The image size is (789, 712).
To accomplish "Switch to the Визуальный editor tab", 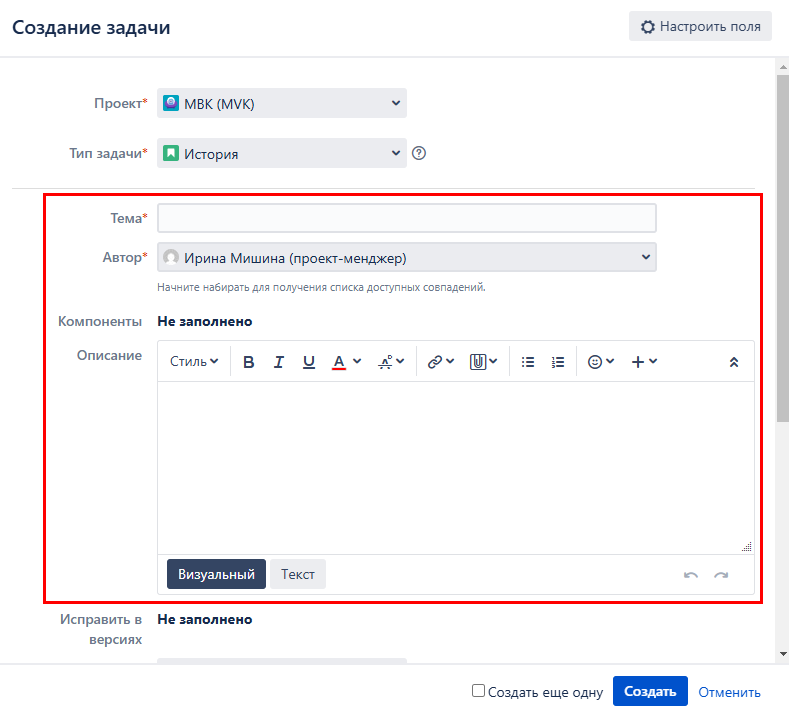I will tap(216, 574).
